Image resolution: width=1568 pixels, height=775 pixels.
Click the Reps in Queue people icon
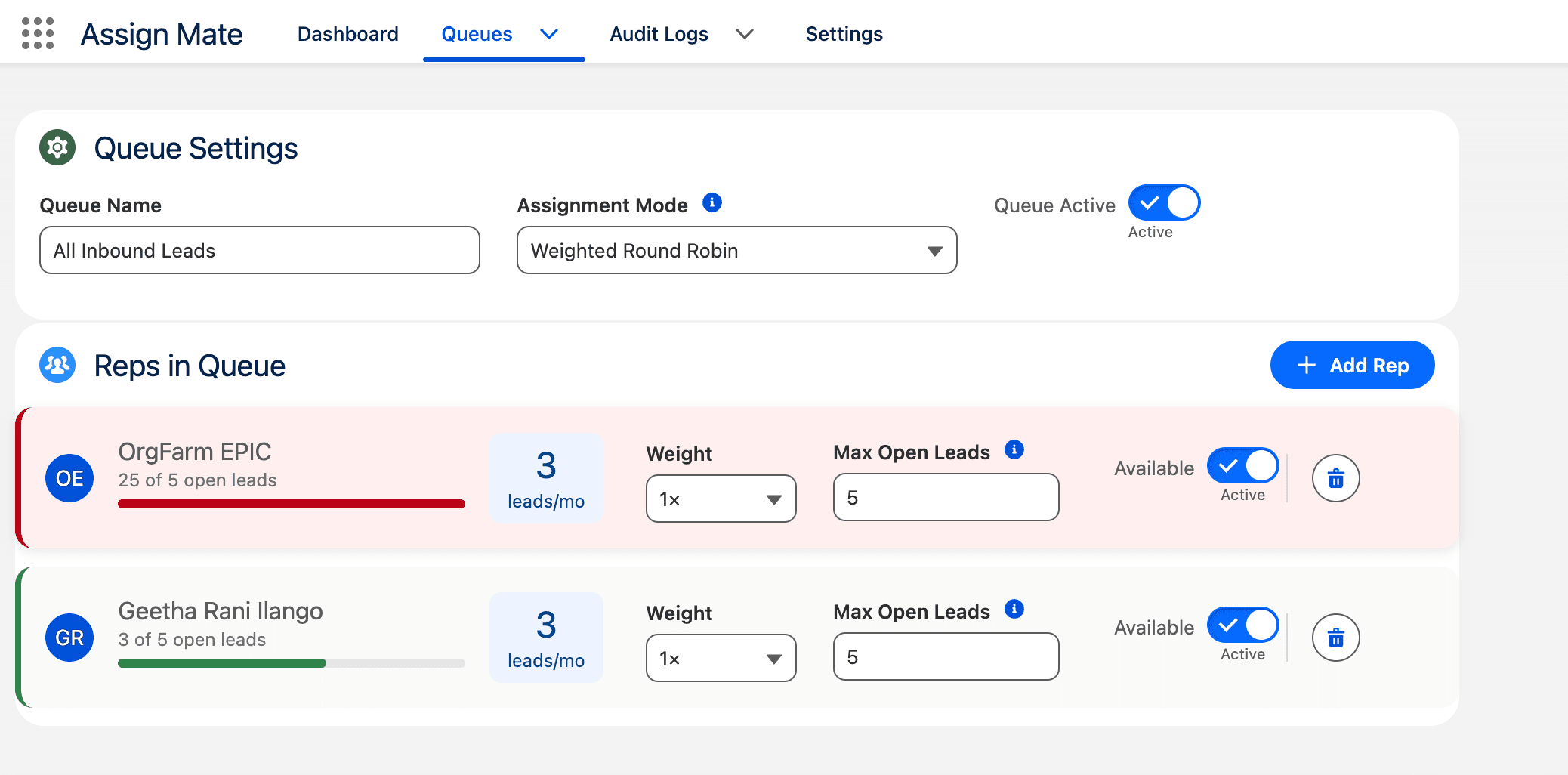click(57, 366)
